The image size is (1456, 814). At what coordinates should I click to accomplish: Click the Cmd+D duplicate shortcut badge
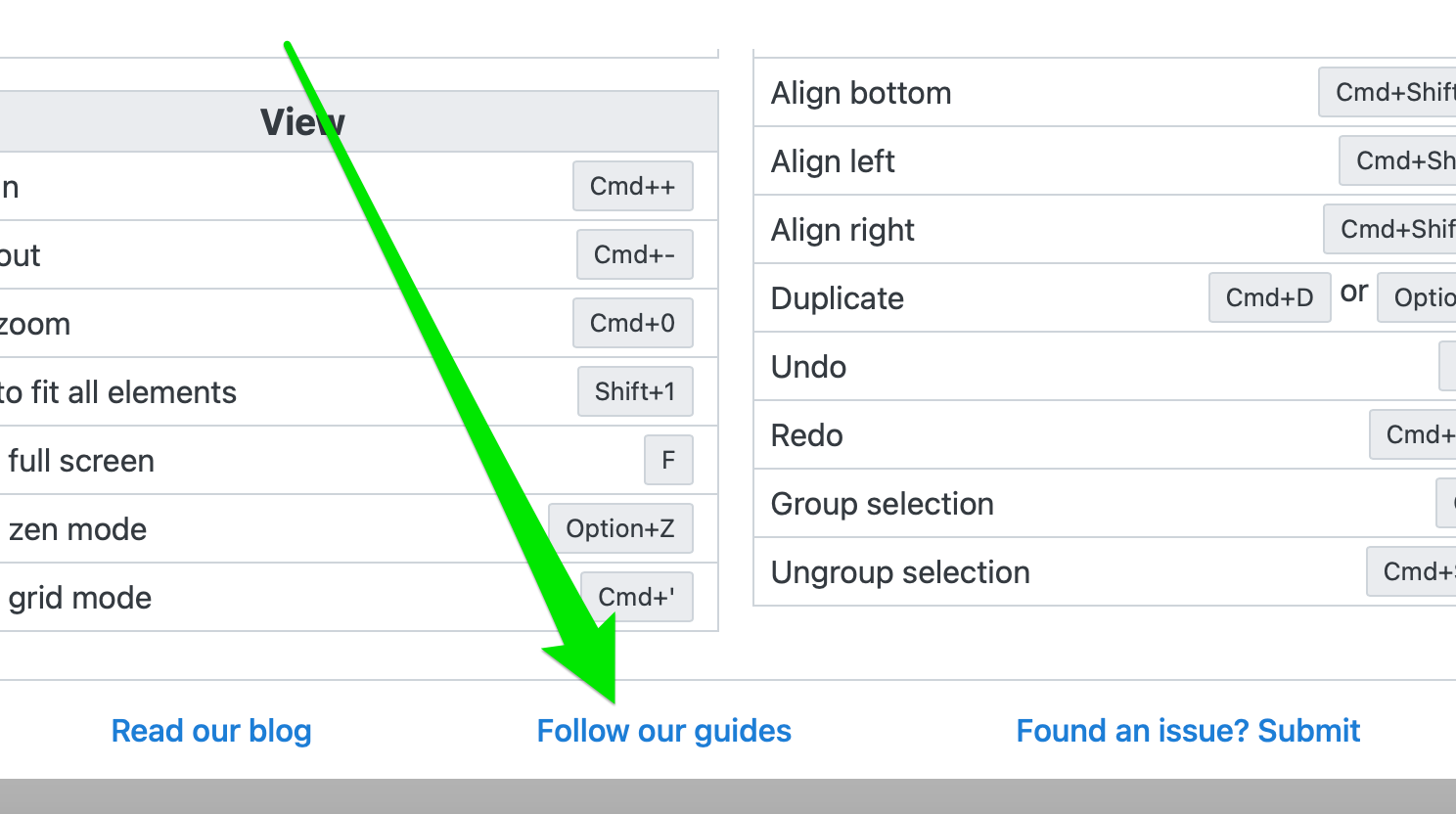tap(1269, 297)
